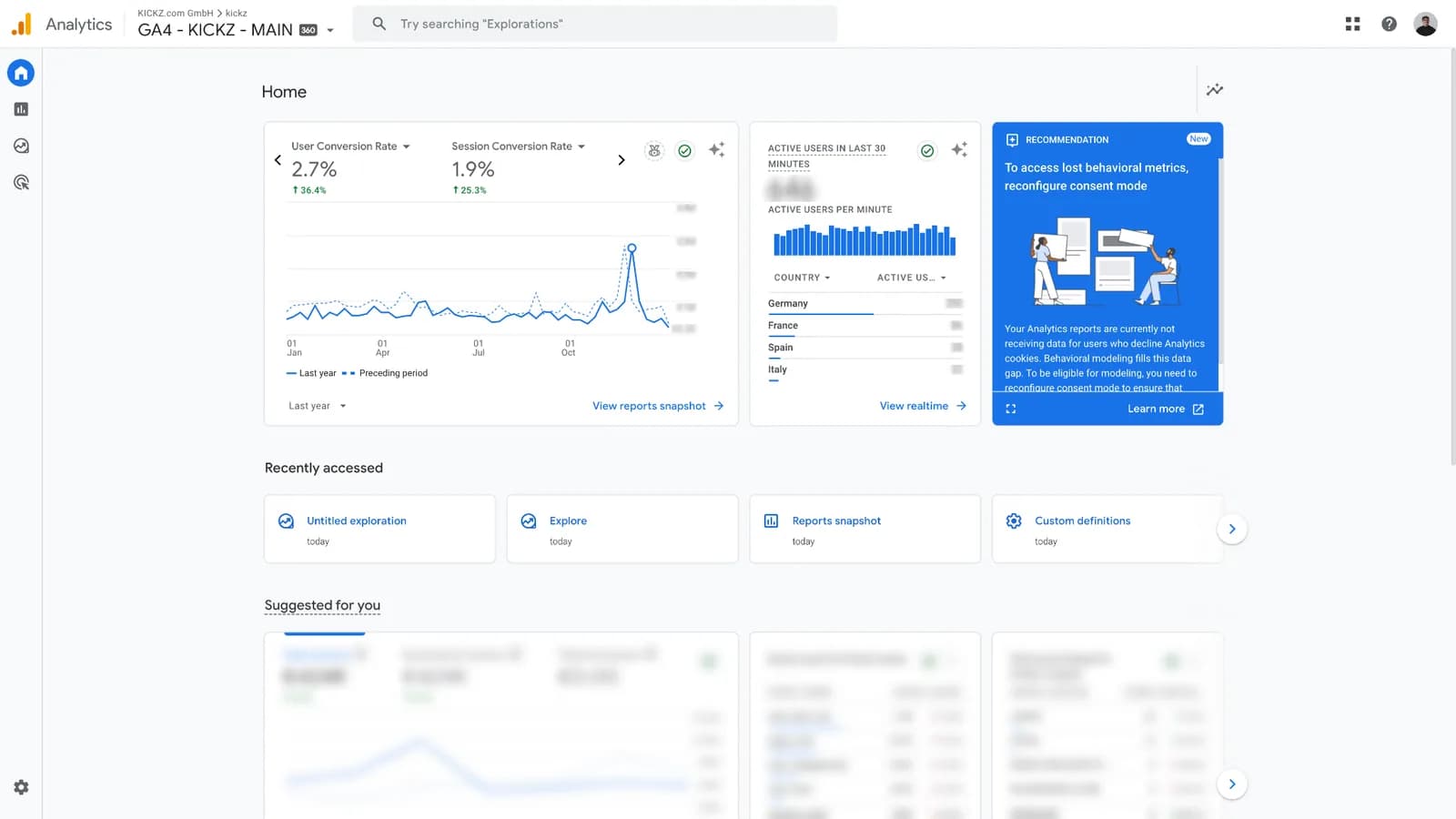Click the 2.7% user conversion value
This screenshot has height=819, width=1456.
click(x=314, y=169)
